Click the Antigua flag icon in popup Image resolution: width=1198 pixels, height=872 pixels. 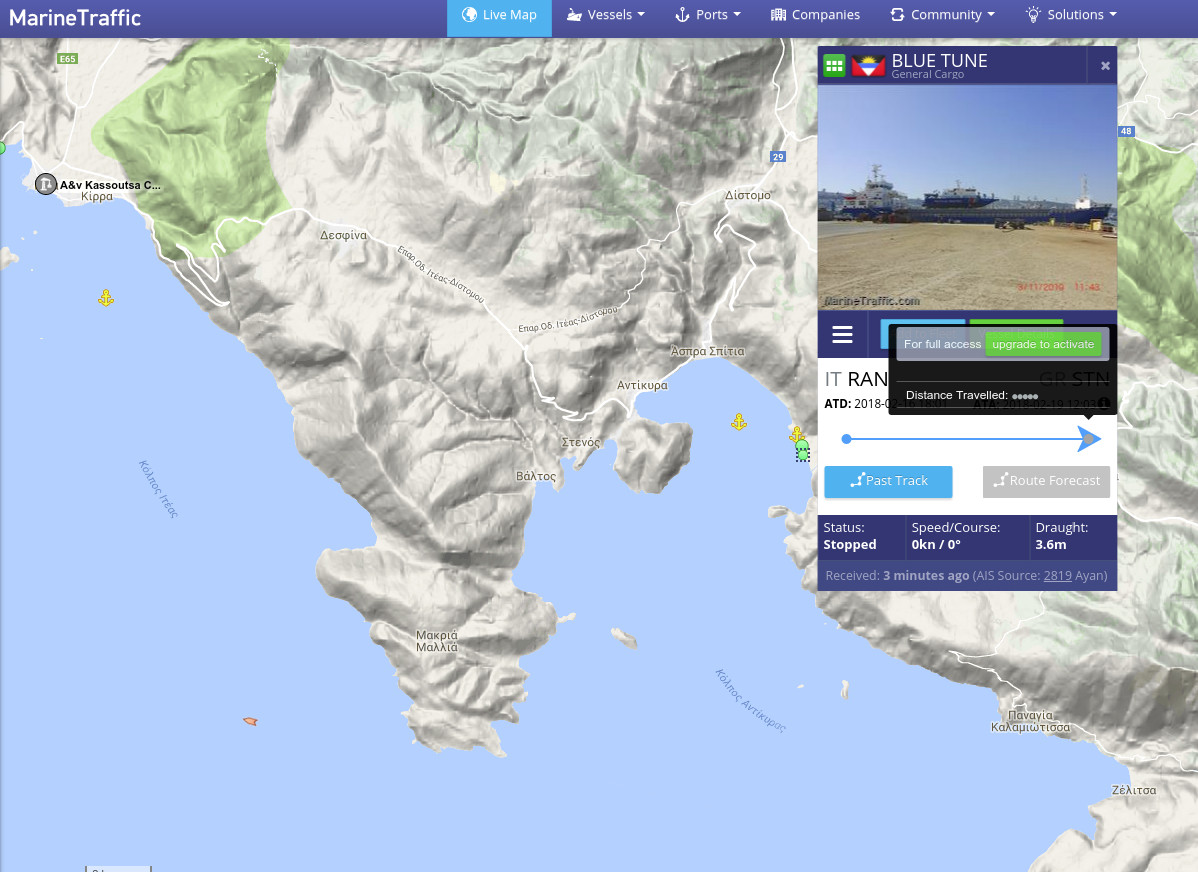tap(868, 66)
